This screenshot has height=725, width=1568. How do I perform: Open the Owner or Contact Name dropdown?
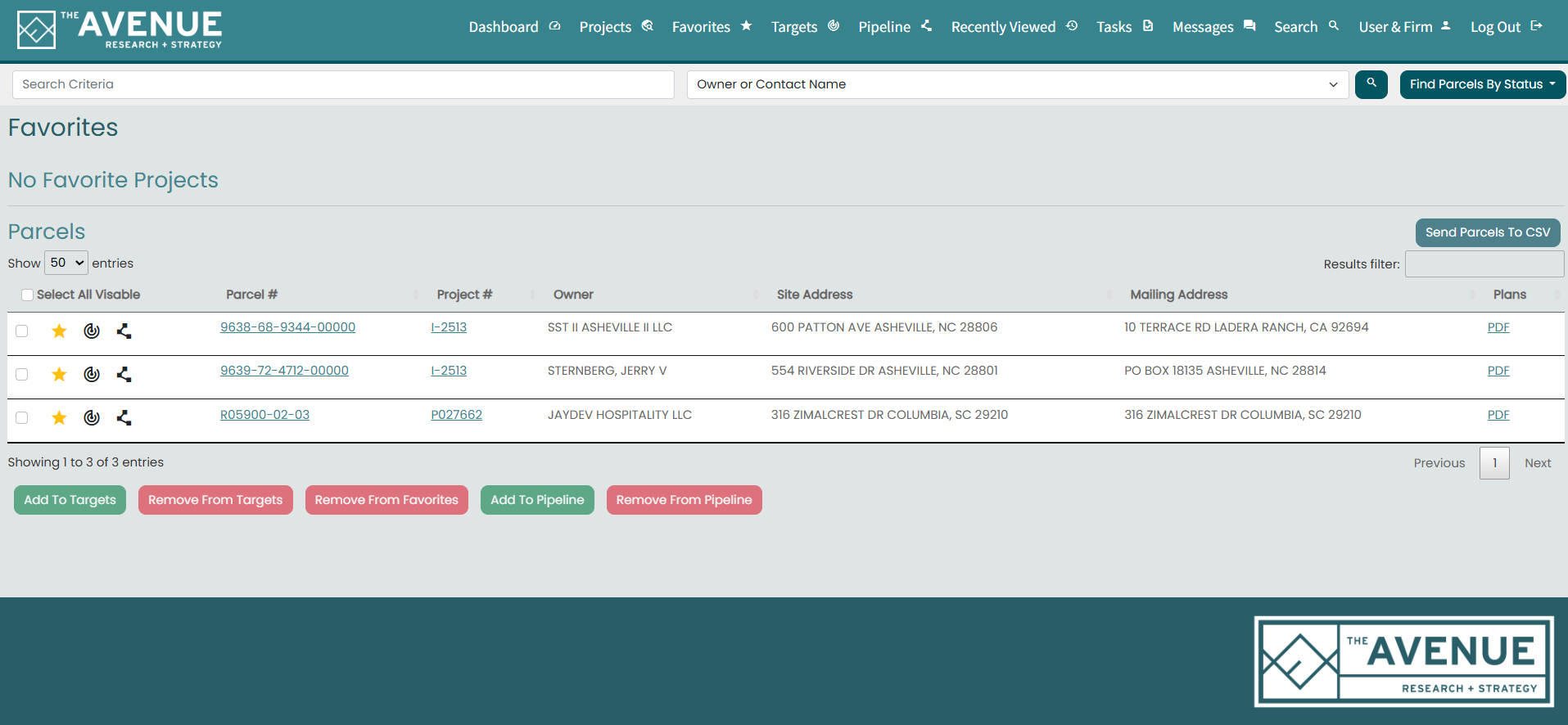[x=1017, y=84]
